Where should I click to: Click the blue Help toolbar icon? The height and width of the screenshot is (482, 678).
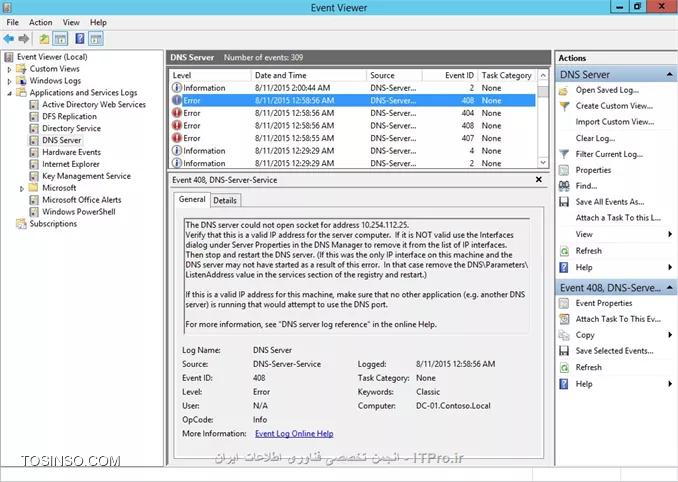pos(80,39)
